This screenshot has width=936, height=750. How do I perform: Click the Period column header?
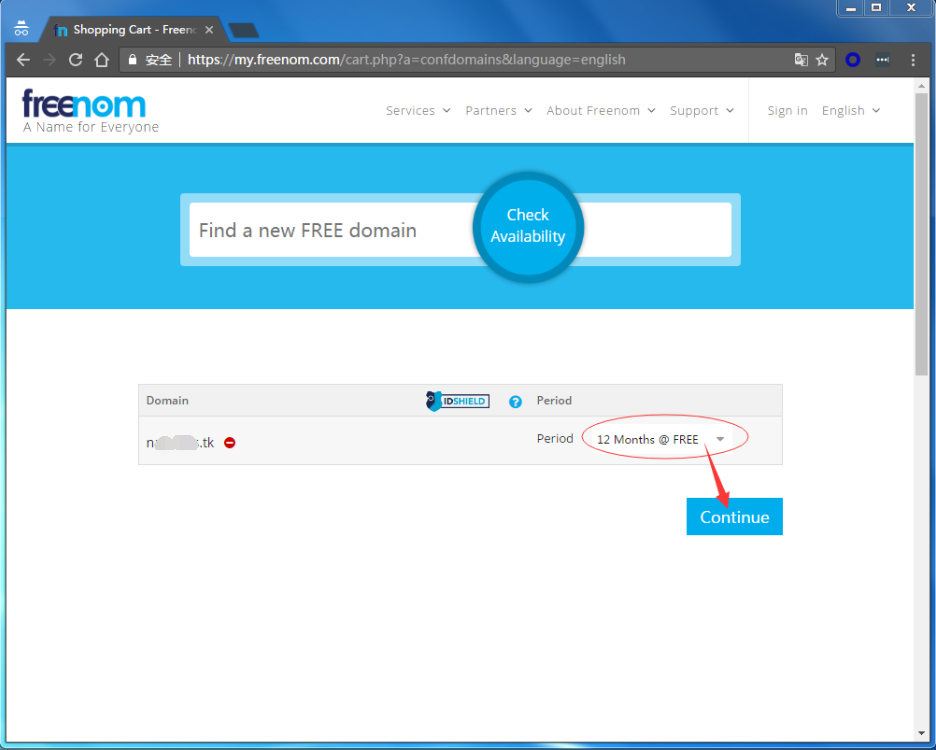(554, 401)
